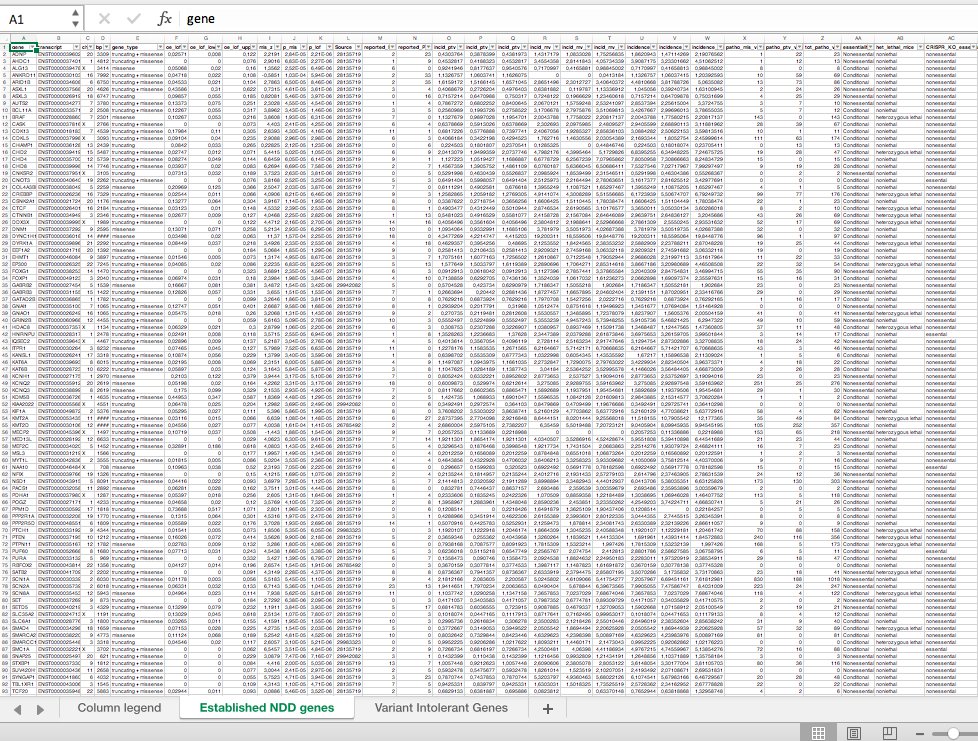This screenshot has width=978, height=741.
Task: Cancel formula entry with the X icon
Action: pos(104,19)
